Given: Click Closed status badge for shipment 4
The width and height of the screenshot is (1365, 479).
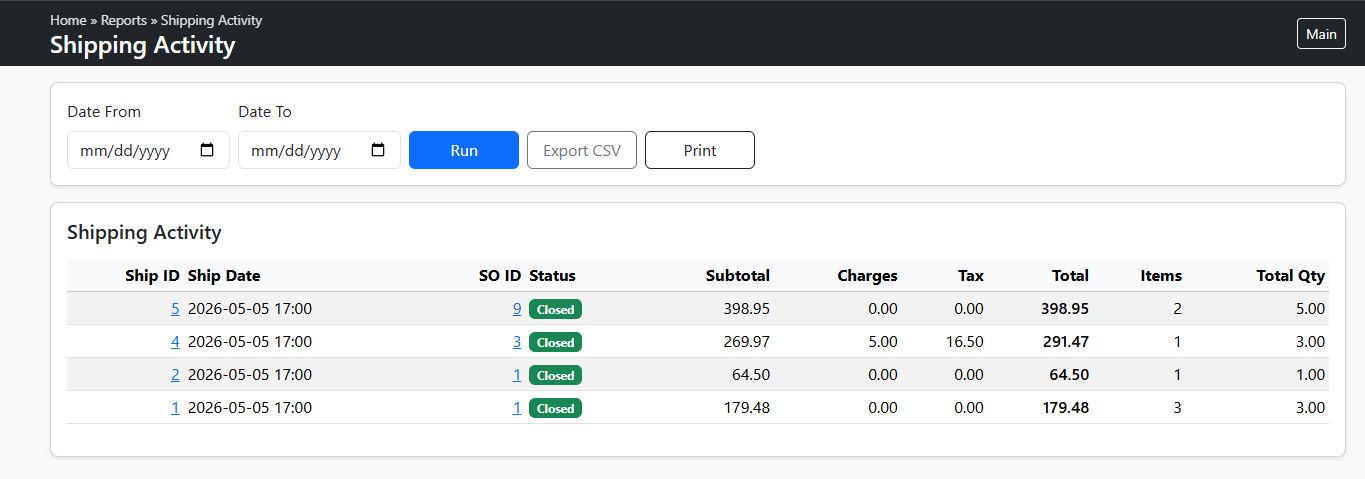Looking at the screenshot, I should pos(555,342).
